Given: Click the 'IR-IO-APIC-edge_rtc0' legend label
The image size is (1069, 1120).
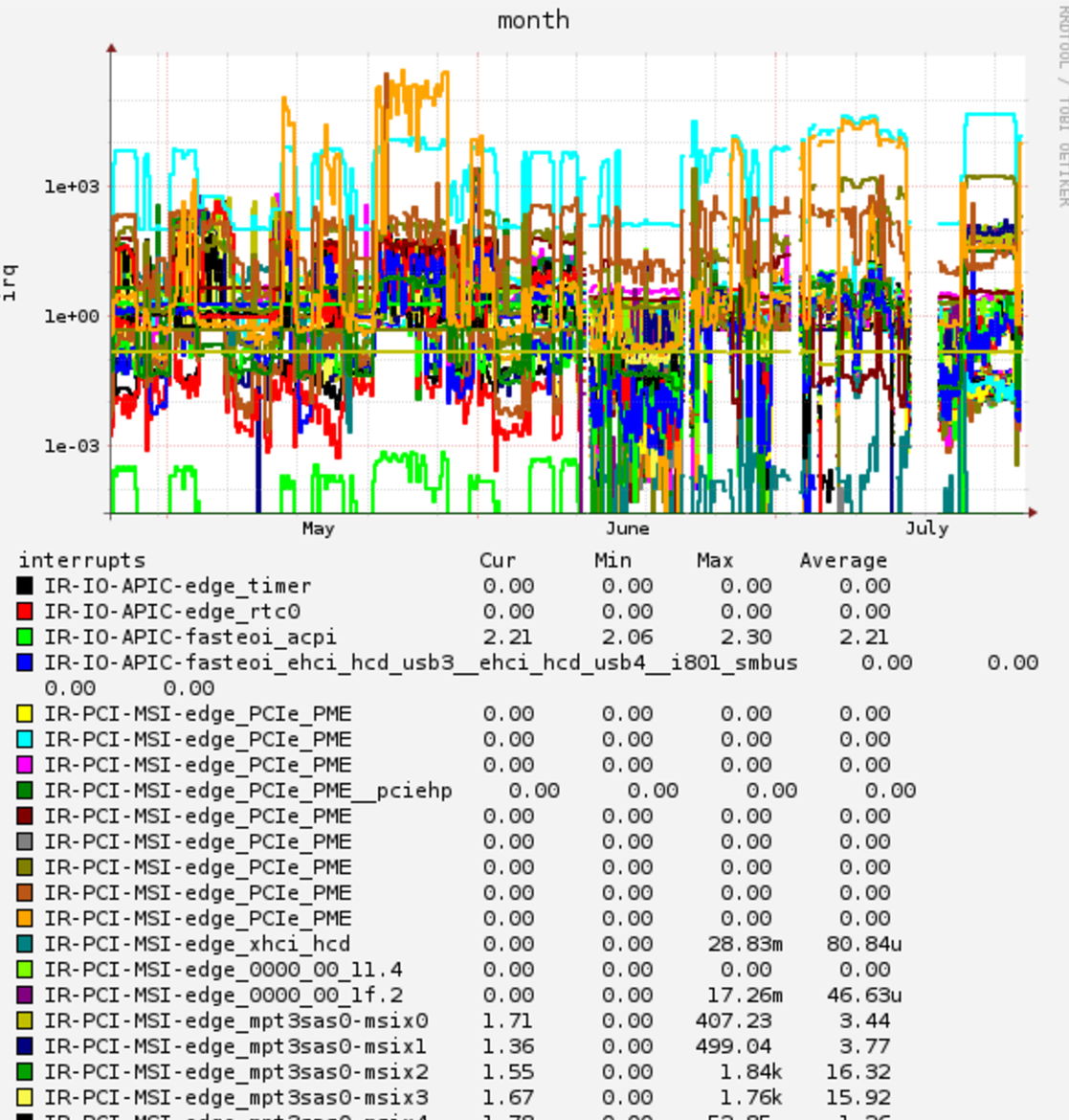Looking at the screenshot, I should pyautogui.click(x=172, y=612).
